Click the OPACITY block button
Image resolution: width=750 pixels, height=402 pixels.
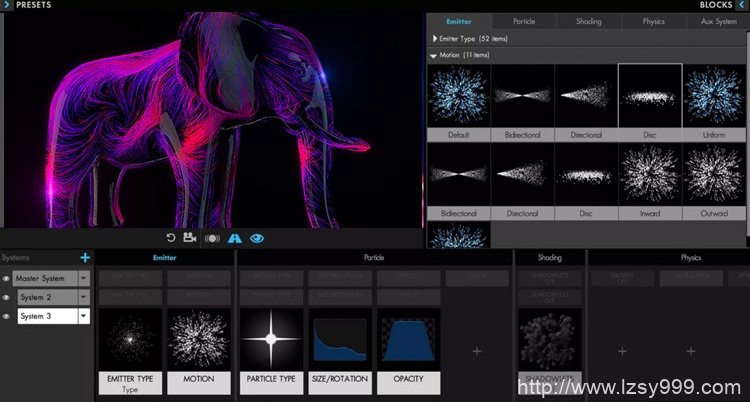[407, 379]
